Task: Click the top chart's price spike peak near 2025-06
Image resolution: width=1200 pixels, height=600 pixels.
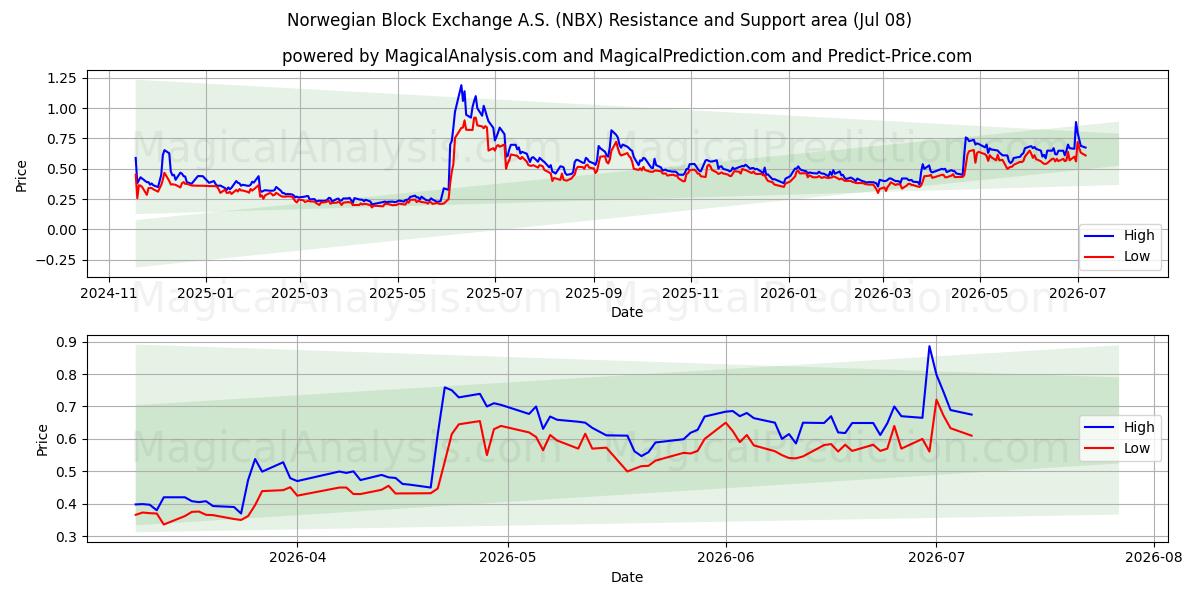Action: (x=461, y=86)
